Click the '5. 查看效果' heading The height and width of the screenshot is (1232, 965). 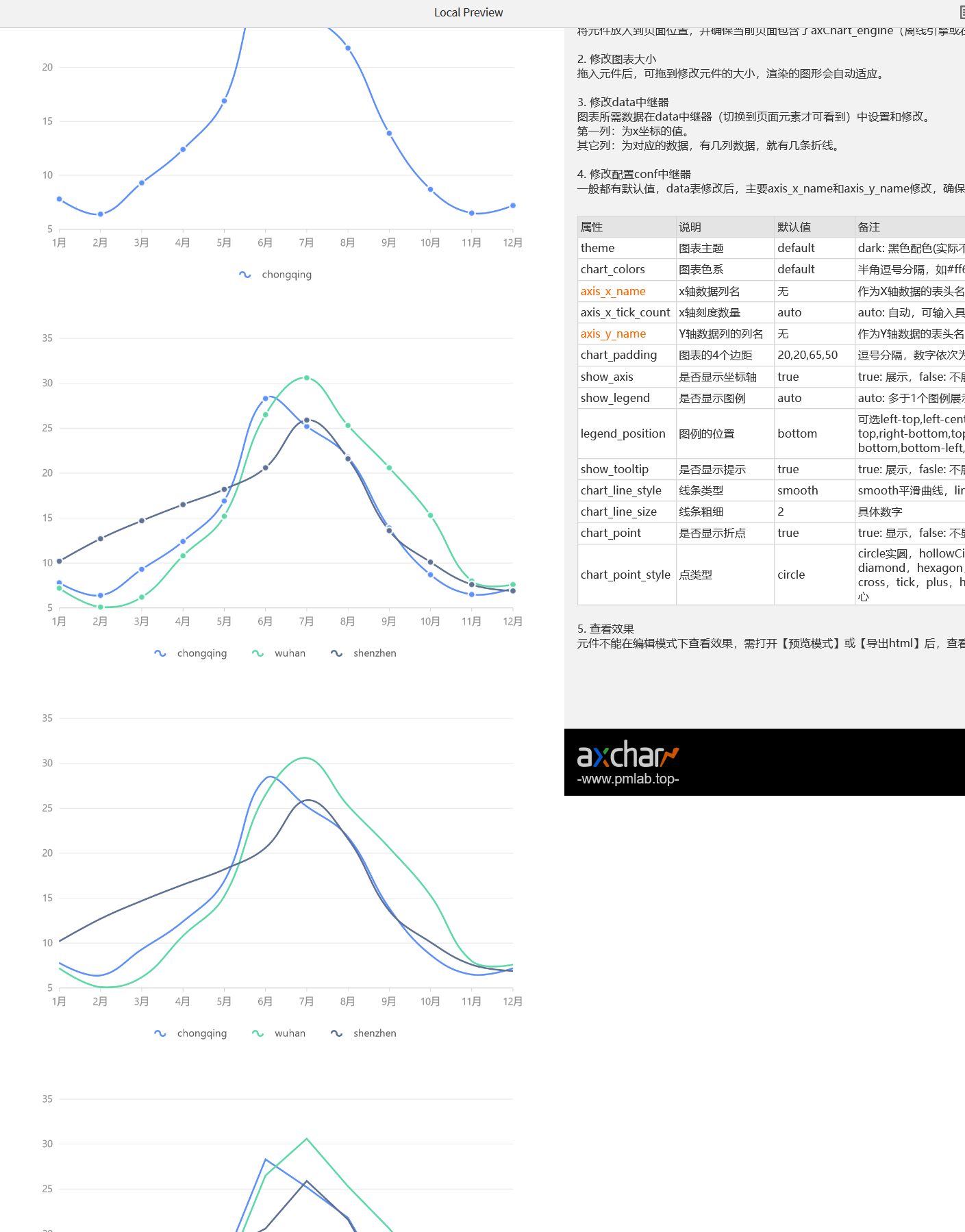pyautogui.click(x=605, y=629)
